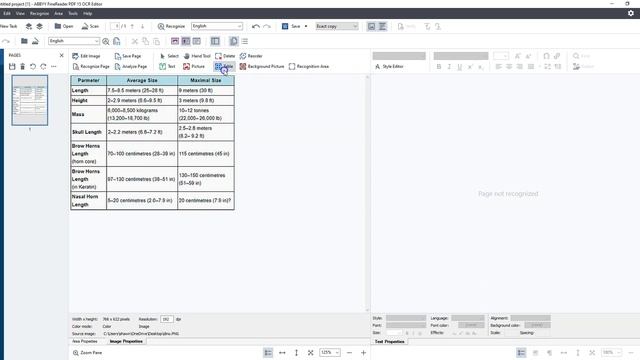The image size is (640, 360).
Task: Close the Pages panel
Action: click(61, 55)
